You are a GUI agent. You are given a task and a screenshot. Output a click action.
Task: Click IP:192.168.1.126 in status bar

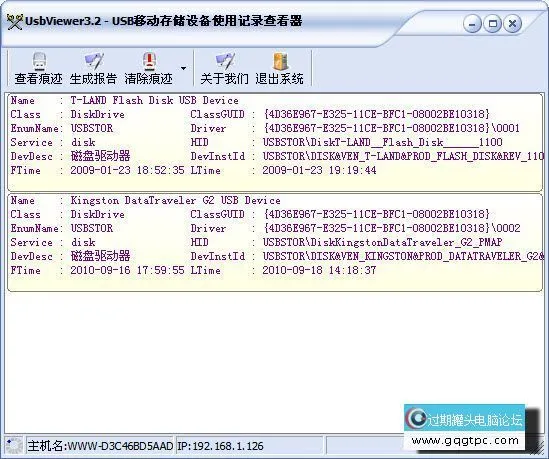point(220,446)
